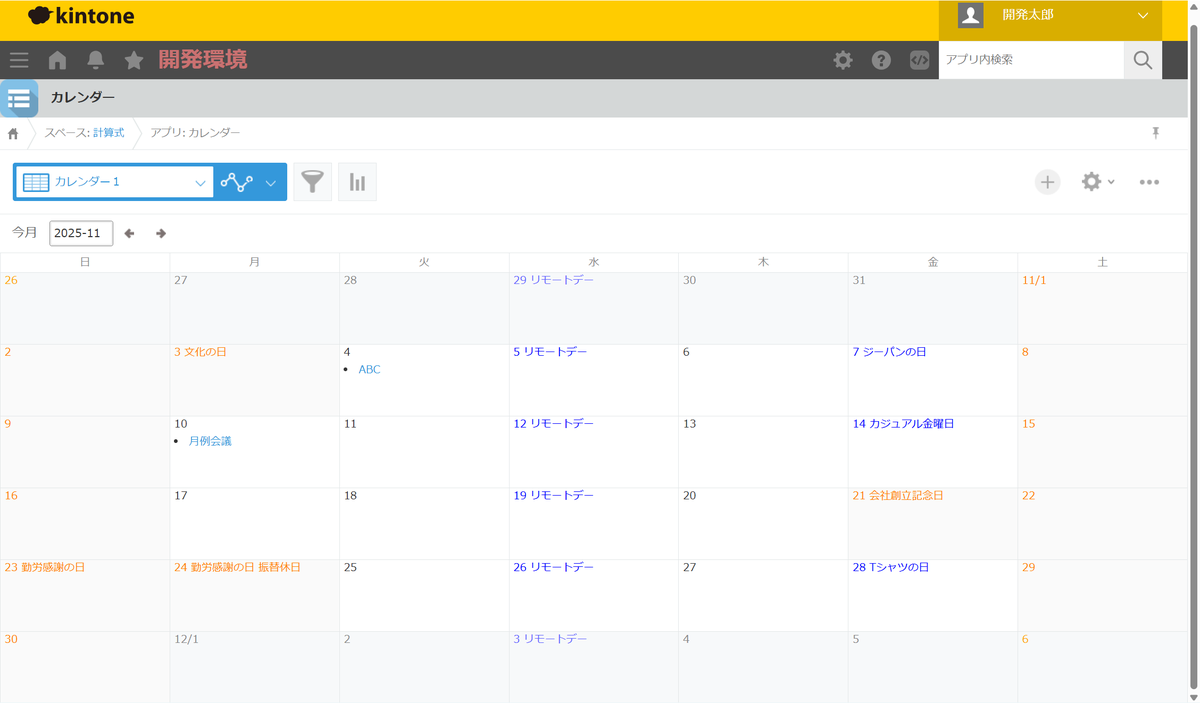Open the help question mark icon
Viewport: 1200px width, 703px height.
[881, 60]
